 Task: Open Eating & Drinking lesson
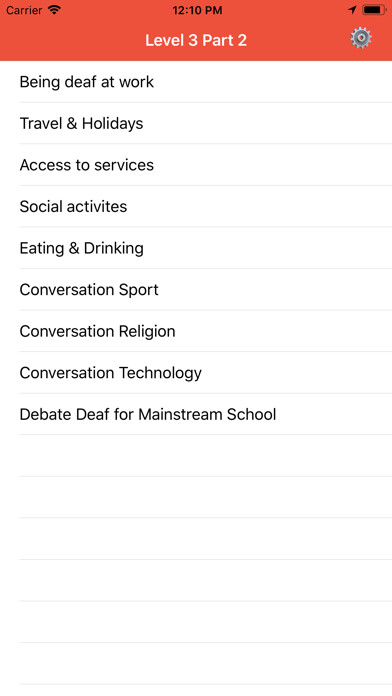point(196,248)
